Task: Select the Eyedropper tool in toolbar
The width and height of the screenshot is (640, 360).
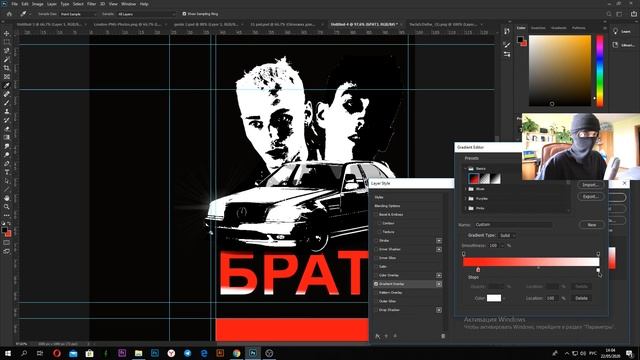Action: (x=7, y=85)
